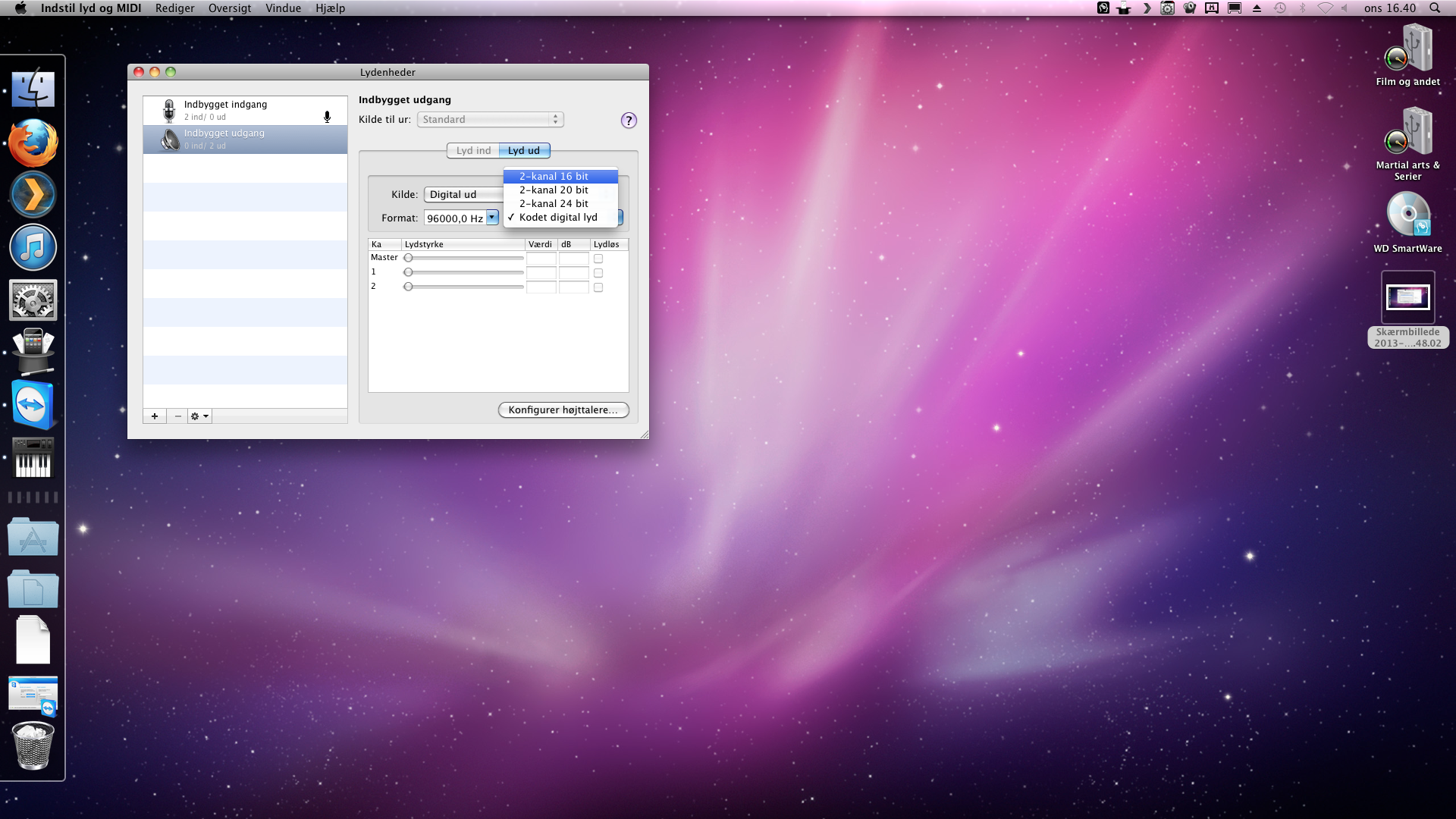Open iTunes from the dock

pyautogui.click(x=33, y=248)
